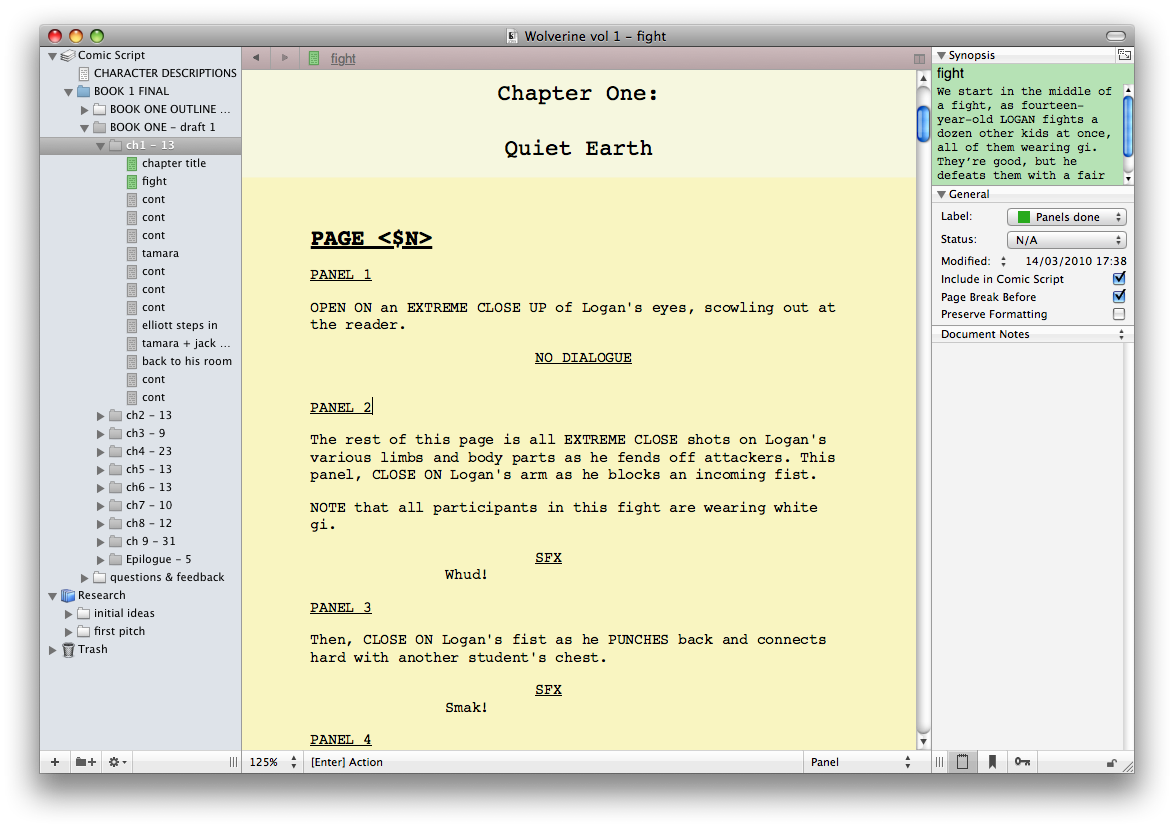Split the editor using the split-view icon
This screenshot has height=828, width=1174.
pyautogui.click(x=919, y=59)
